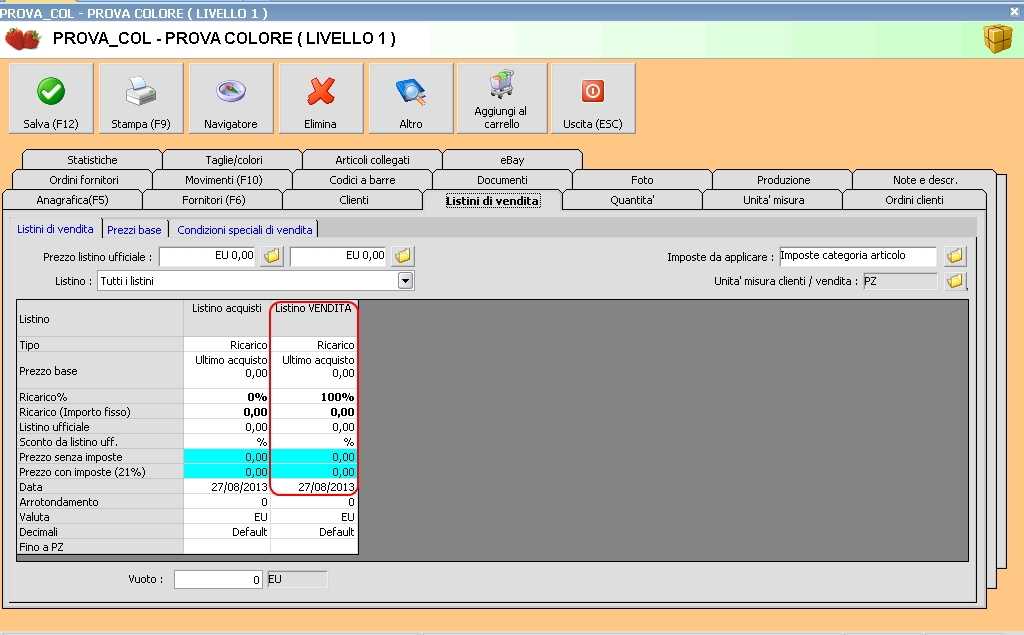Click the Elimina red X button

click(x=320, y=98)
